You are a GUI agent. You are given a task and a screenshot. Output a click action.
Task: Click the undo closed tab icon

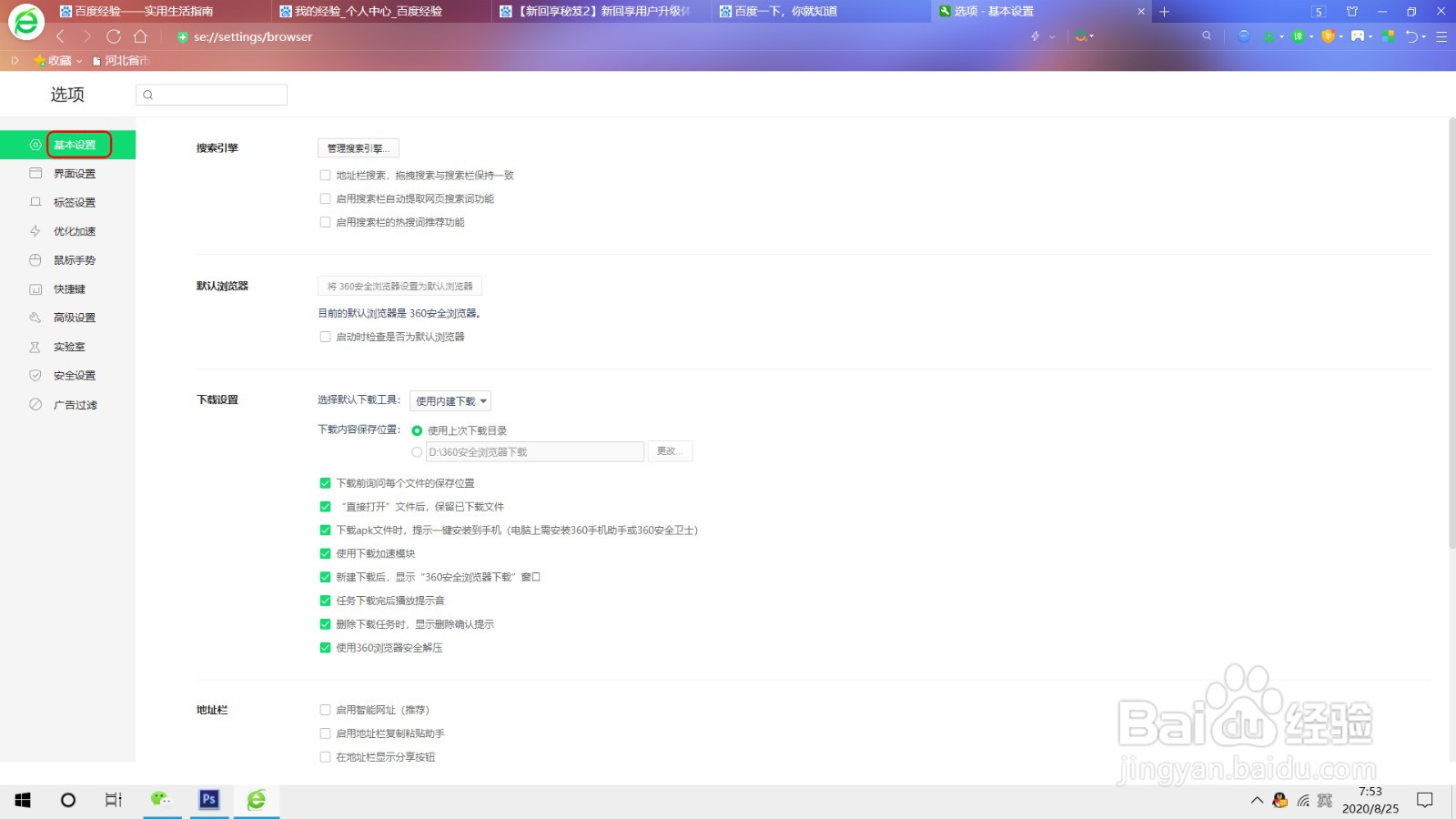click(x=1411, y=36)
